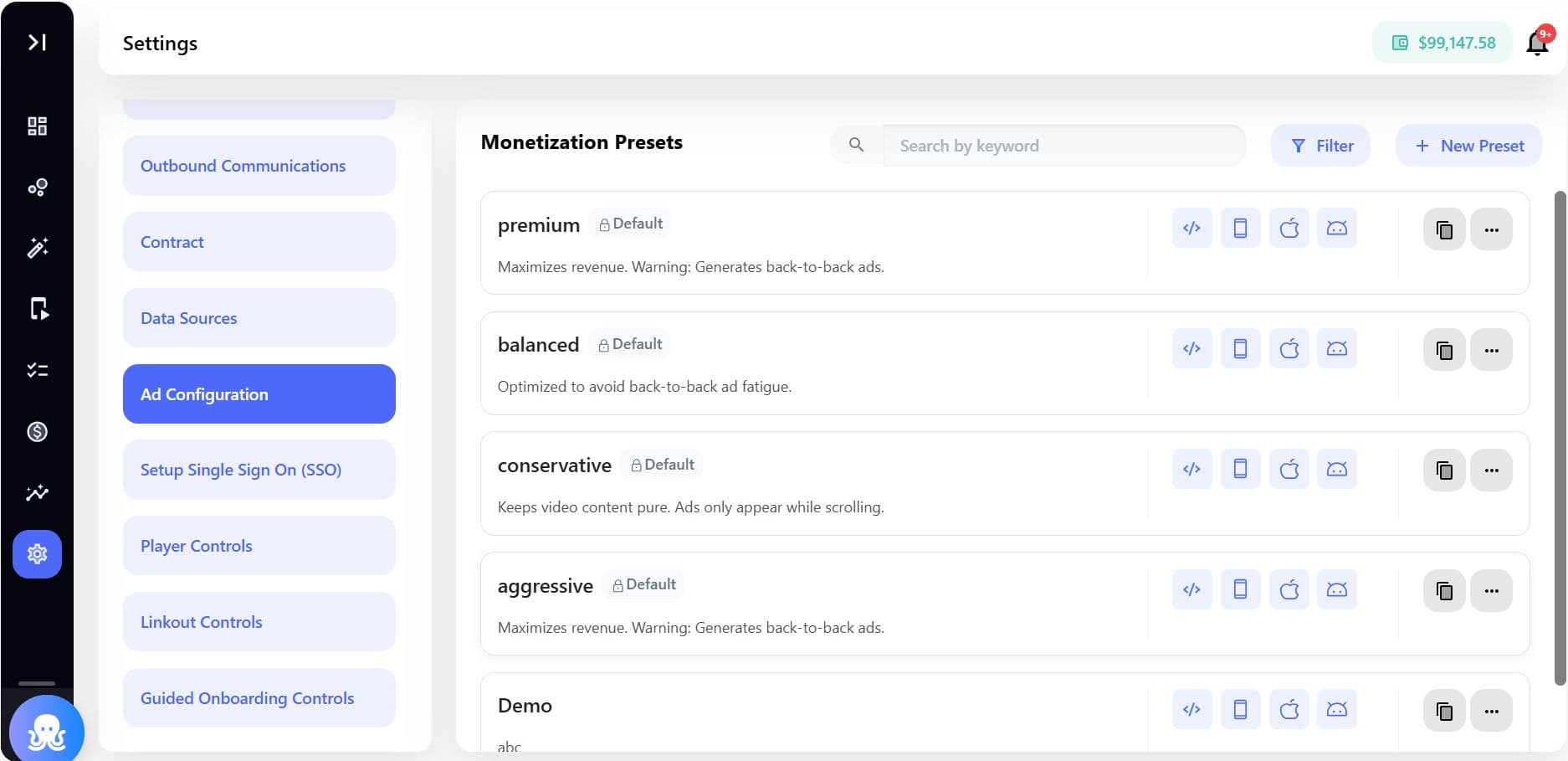Select the premium preset name
The width and height of the screenshot is (1568, 761).
click(x=539, y=225)
